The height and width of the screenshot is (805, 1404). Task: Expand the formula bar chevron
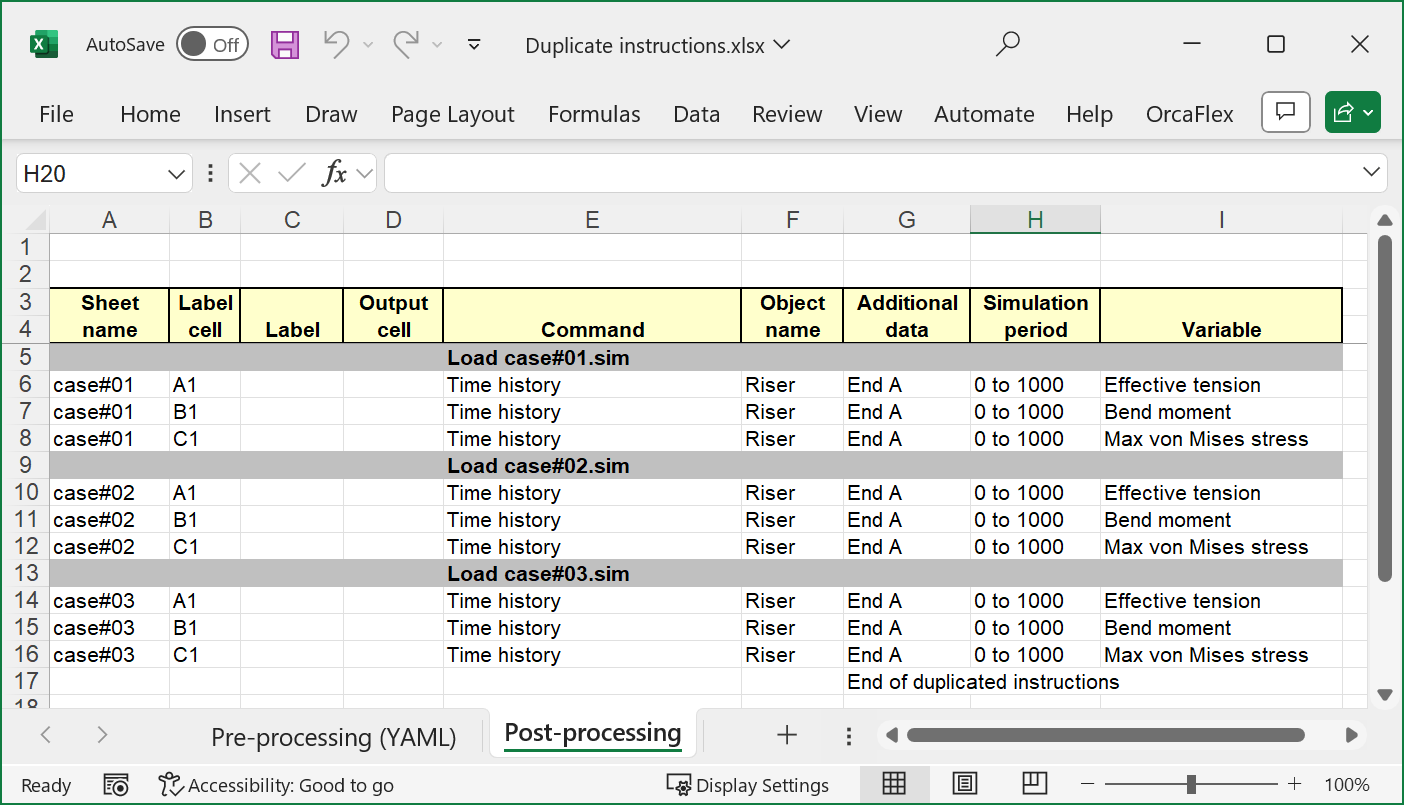(x=1372, y=173)
